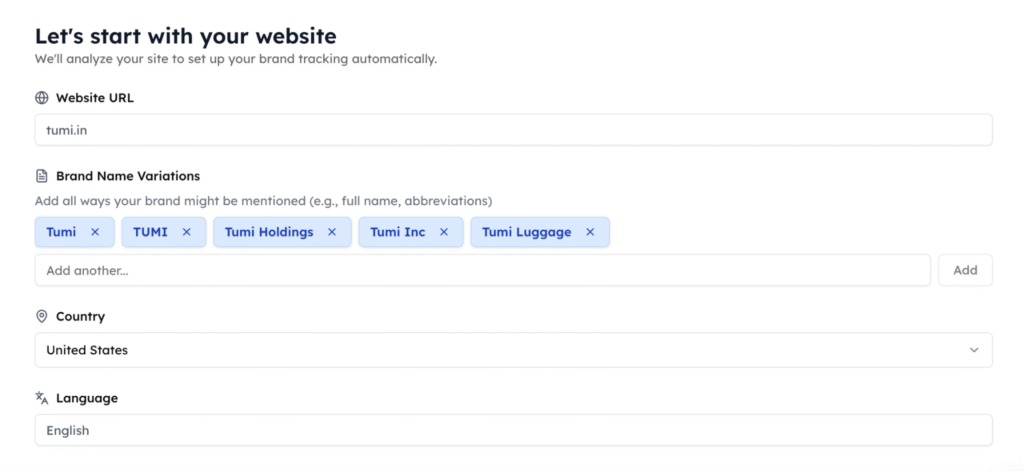Remove the "Tumi Holdings" tag
1024x472 pixels.
(332, 232)
